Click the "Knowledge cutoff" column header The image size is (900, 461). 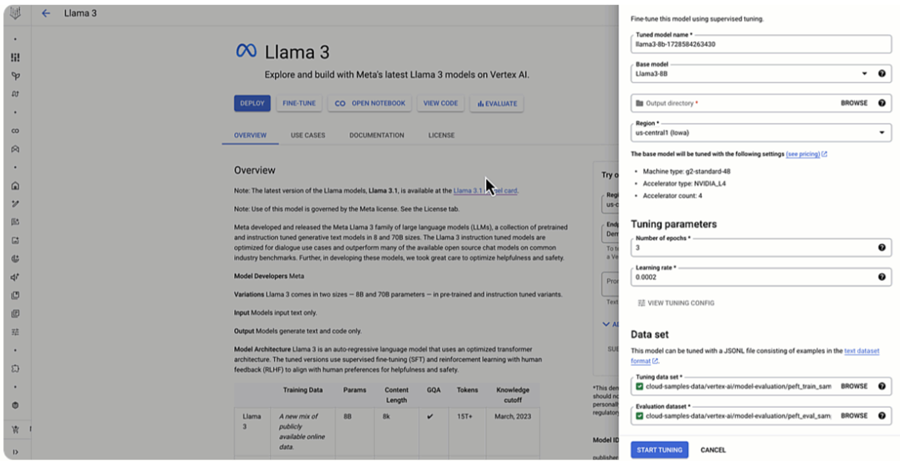pyautogui.click(x=513, y=395)
